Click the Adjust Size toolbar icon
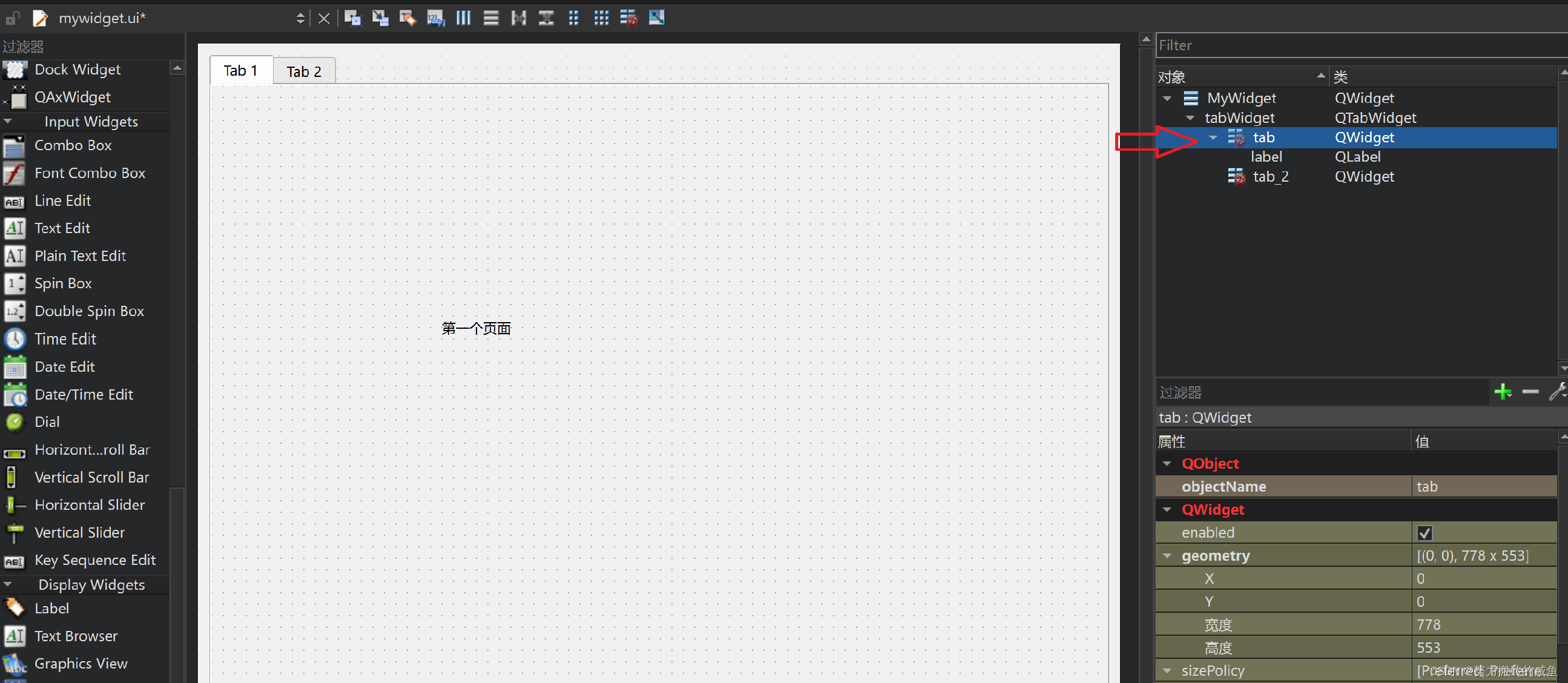1568x683 pixels. (656, 18)
